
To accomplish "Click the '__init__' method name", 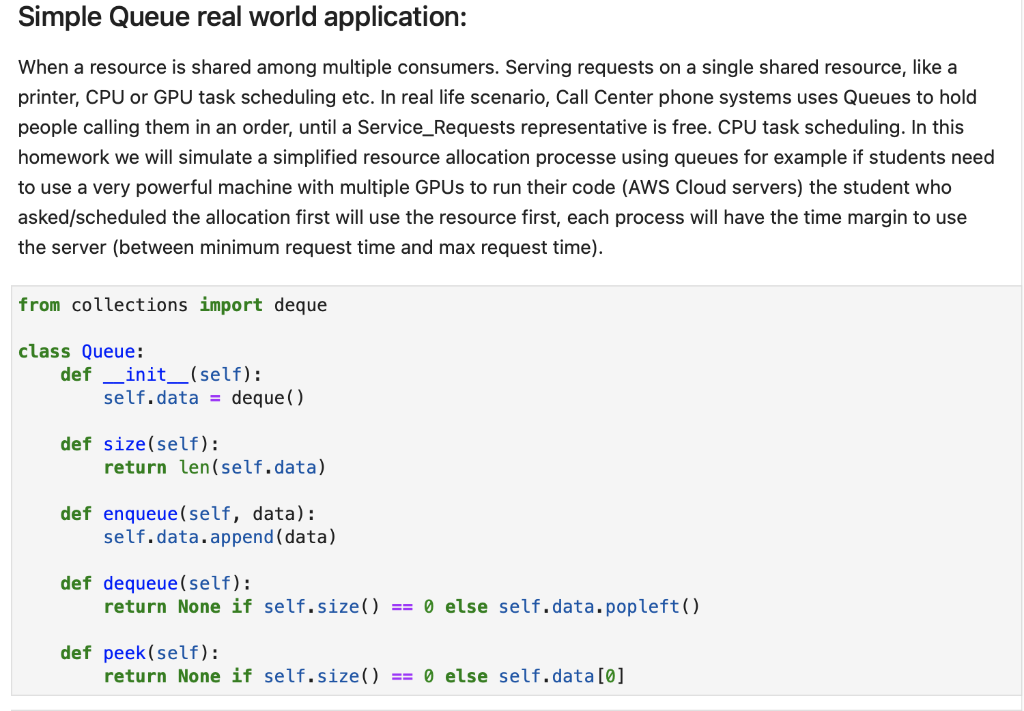I will click(146, 374).
